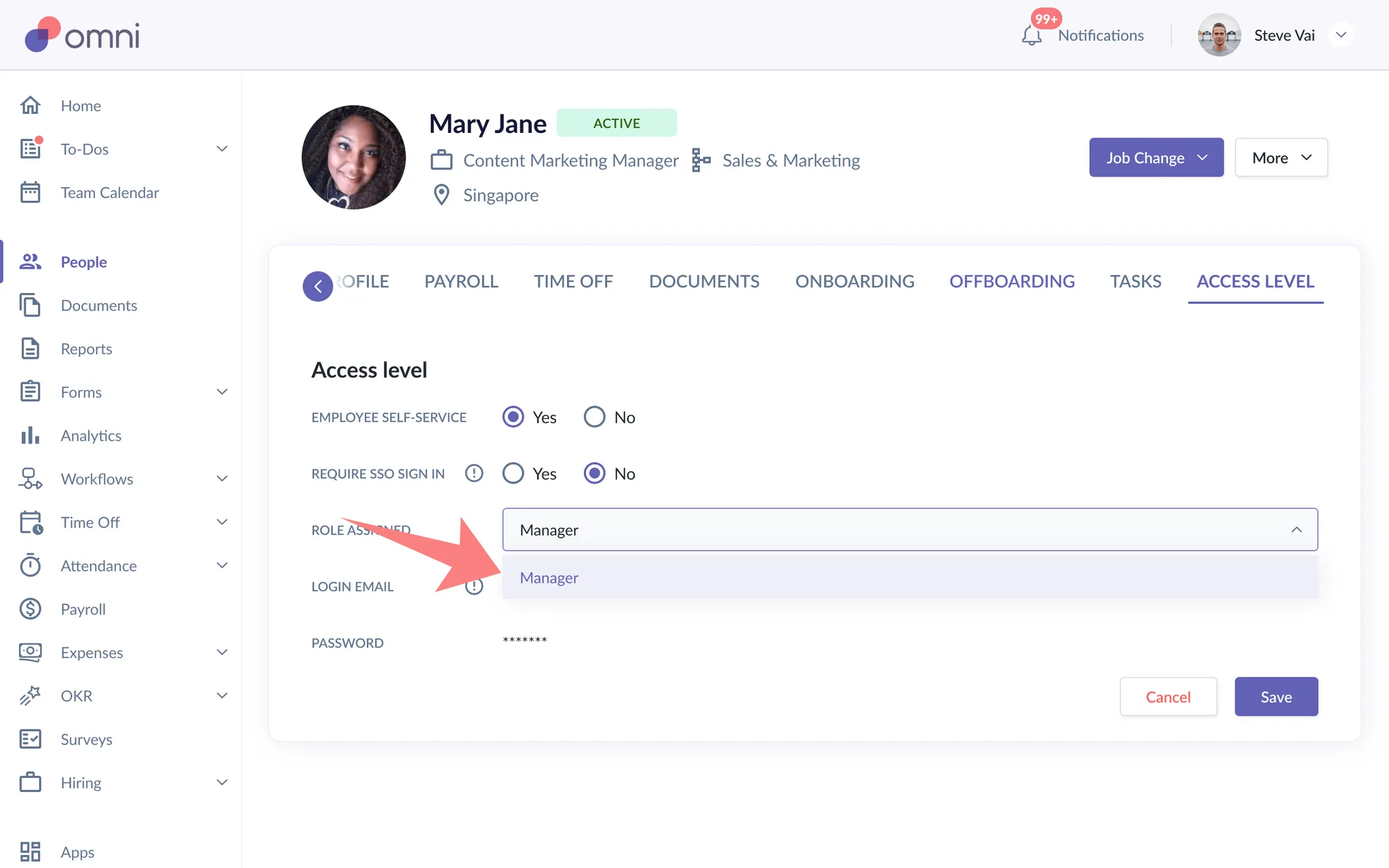The image size is (1389, 868).
Task: Switch to the Offboarding tab
Action: 1012,281
